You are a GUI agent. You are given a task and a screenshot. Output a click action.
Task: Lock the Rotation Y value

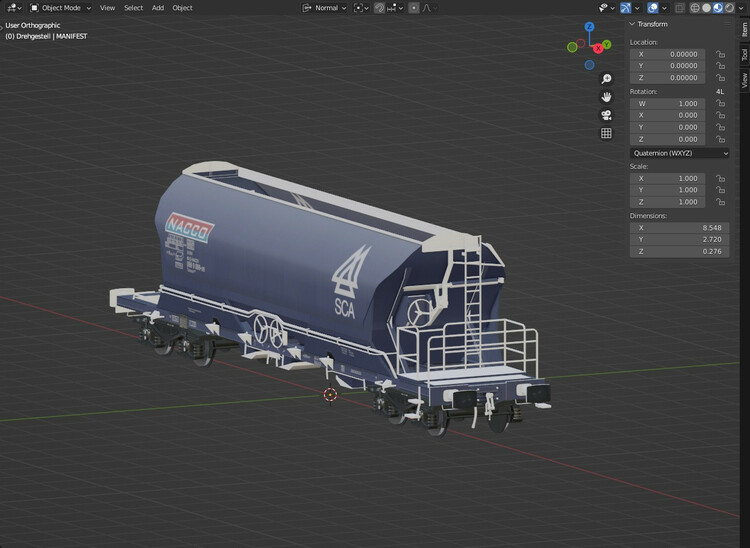720,127
